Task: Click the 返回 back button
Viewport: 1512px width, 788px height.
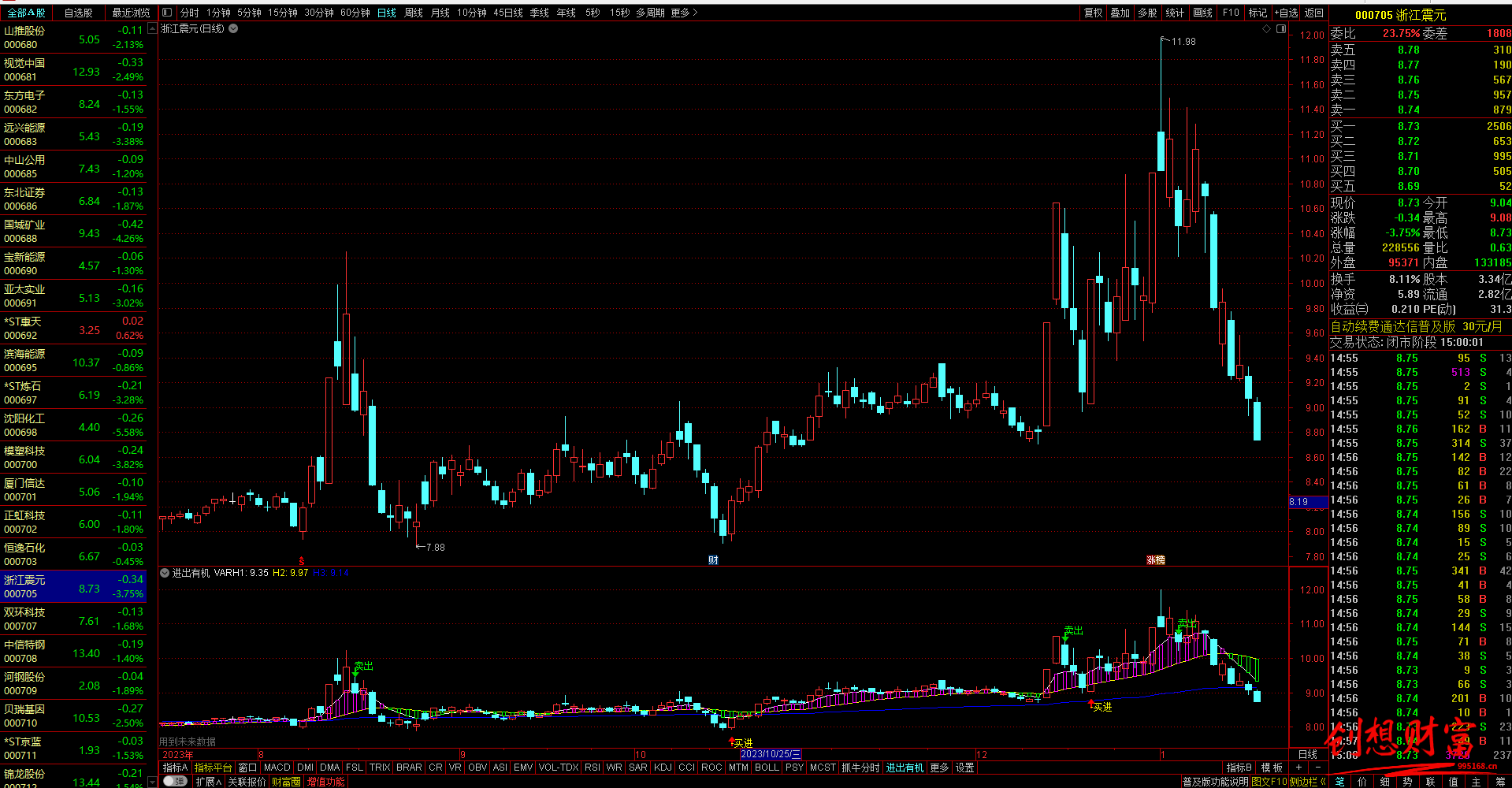Action: coord(1313,13)
